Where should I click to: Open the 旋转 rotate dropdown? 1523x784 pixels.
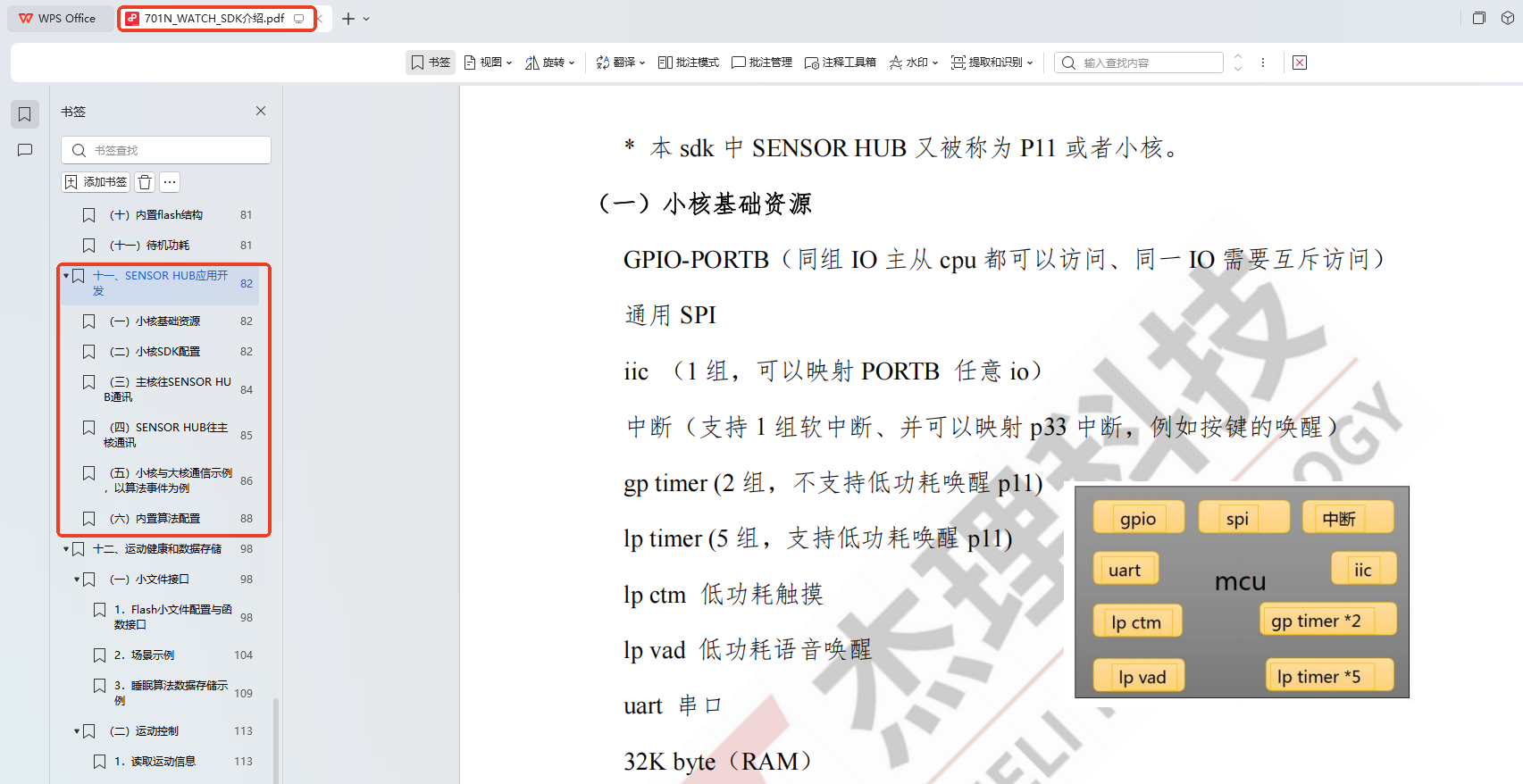549,63
